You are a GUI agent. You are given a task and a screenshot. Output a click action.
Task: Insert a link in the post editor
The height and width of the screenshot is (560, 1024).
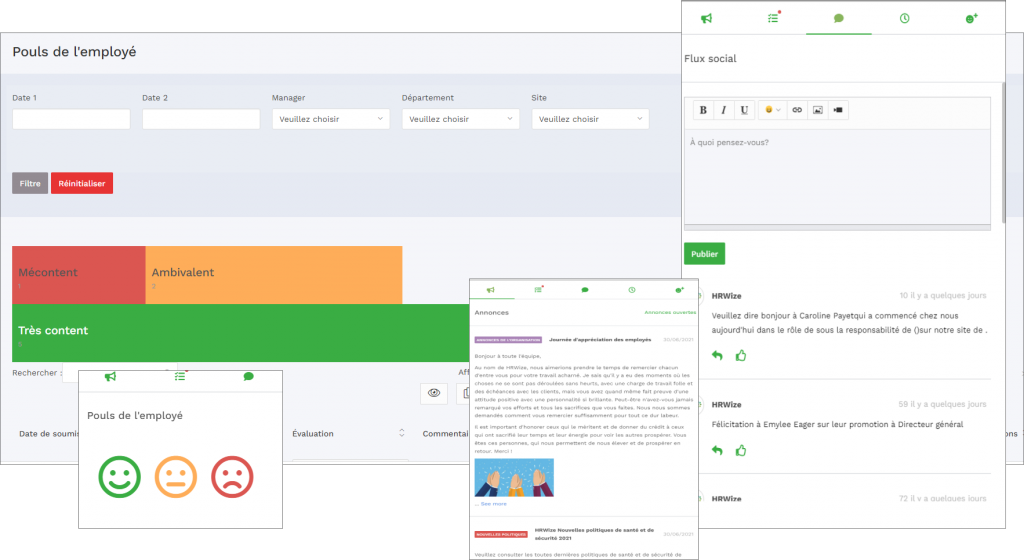797,110
